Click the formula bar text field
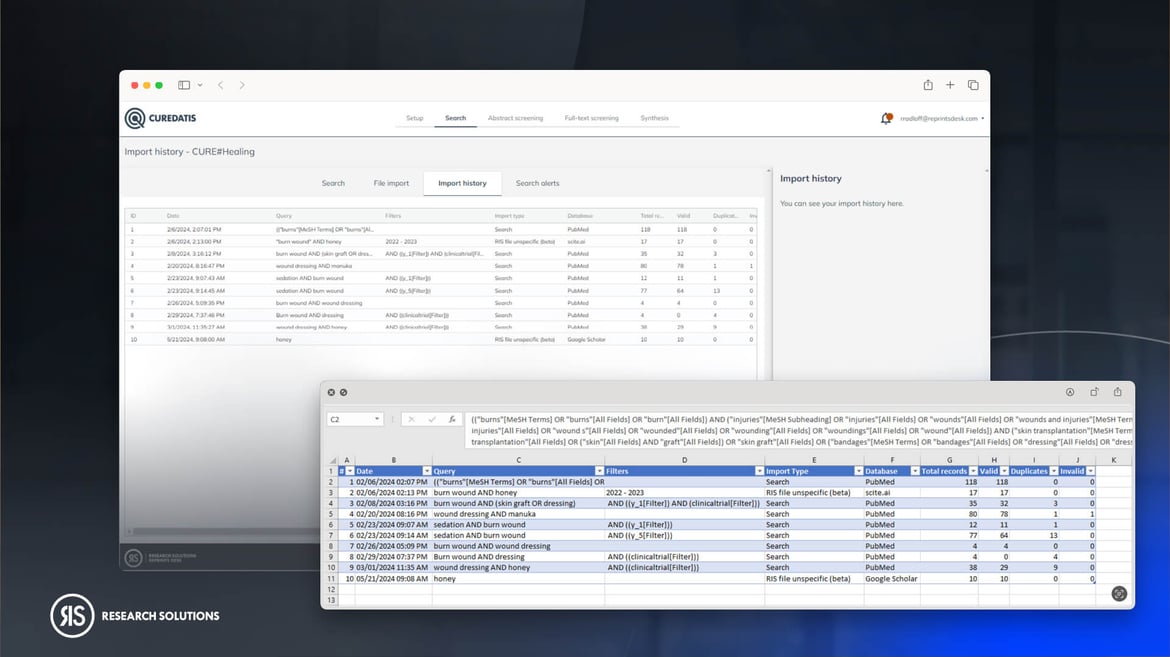 798,430
